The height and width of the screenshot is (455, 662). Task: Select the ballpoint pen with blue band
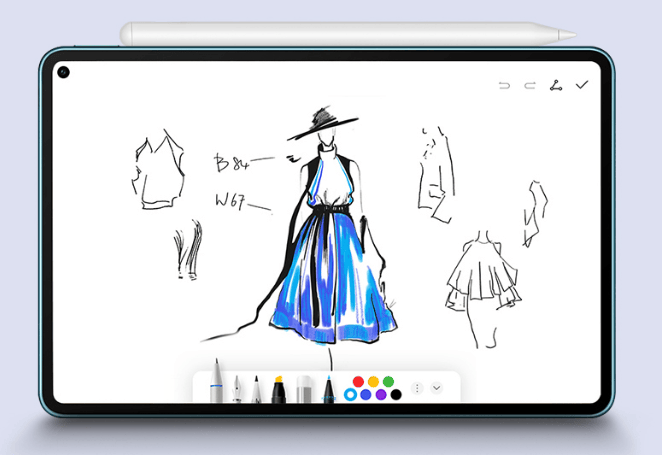(x=216, y=387)
